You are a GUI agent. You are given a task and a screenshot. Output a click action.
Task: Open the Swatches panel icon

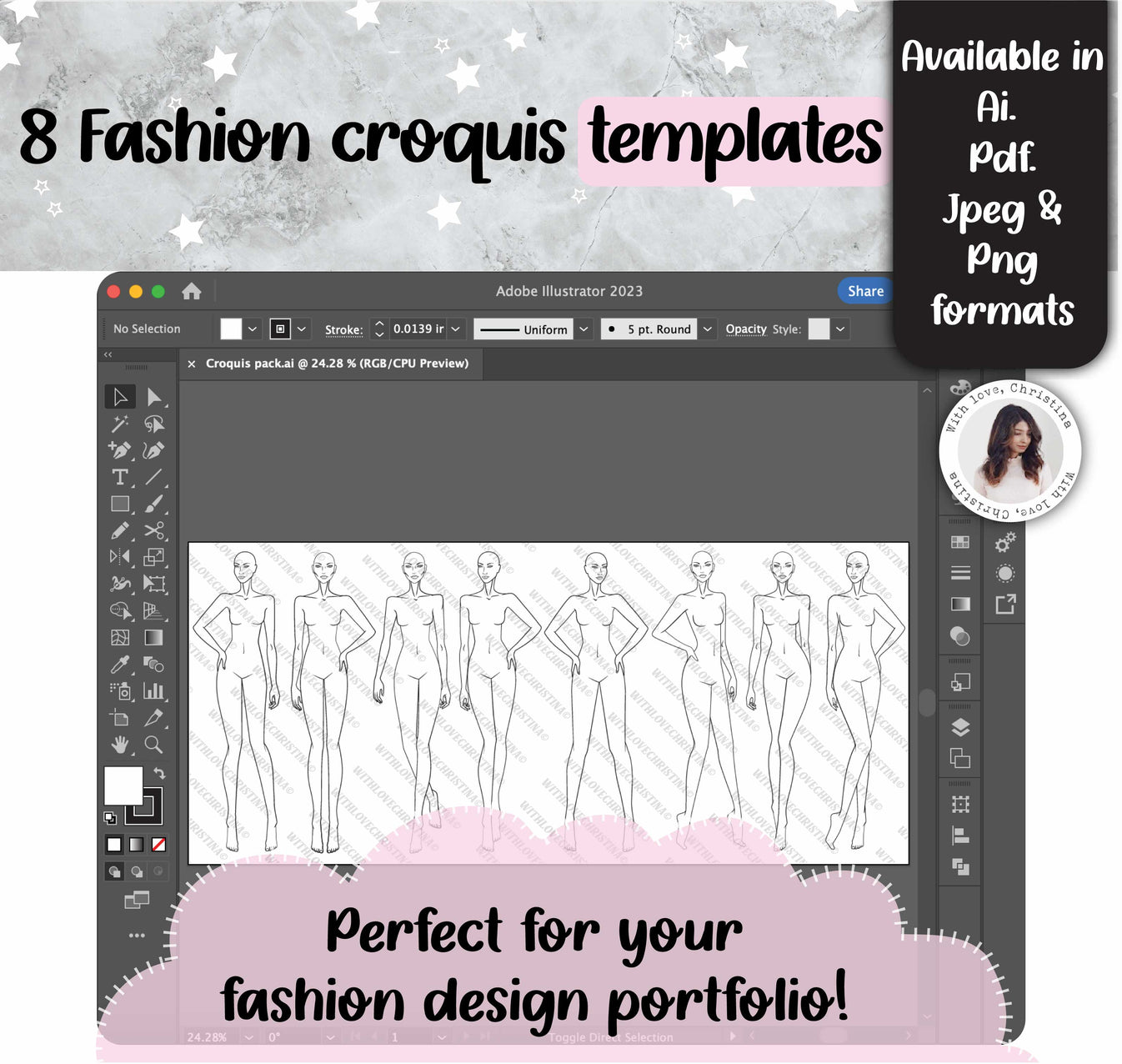[x=959, y=543]
